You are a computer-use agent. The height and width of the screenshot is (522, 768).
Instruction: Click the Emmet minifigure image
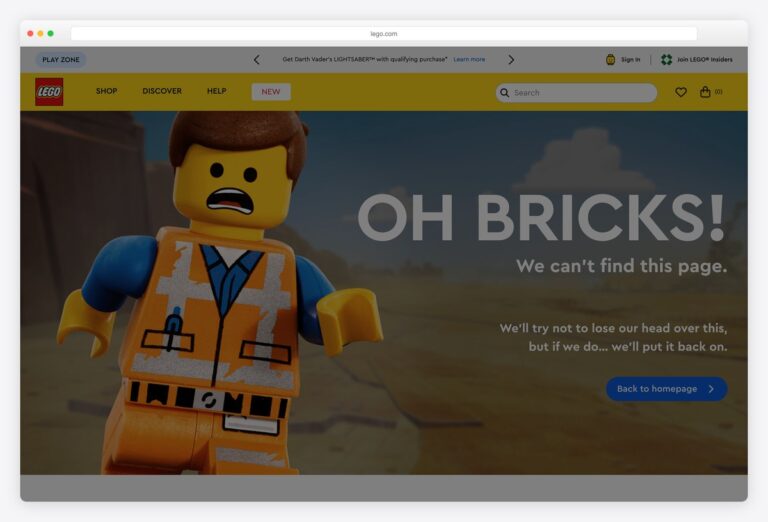pyautogui.click(x=220, y=293)
